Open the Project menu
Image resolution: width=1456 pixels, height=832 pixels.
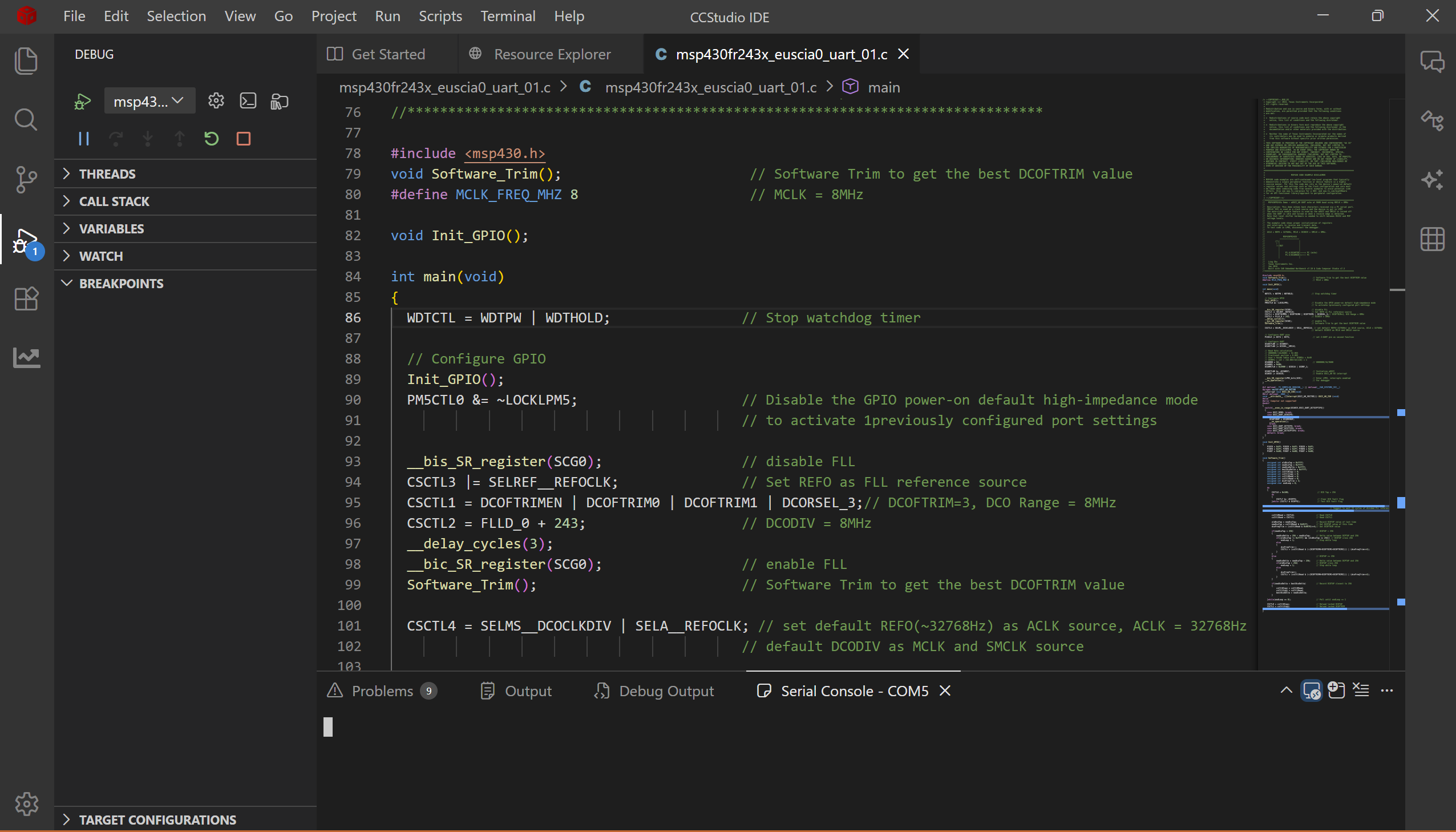[x=334, y=16]
